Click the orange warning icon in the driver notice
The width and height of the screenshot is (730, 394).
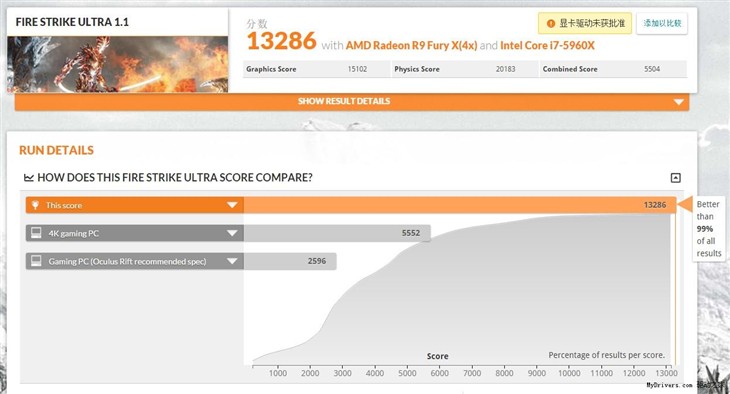550,23
